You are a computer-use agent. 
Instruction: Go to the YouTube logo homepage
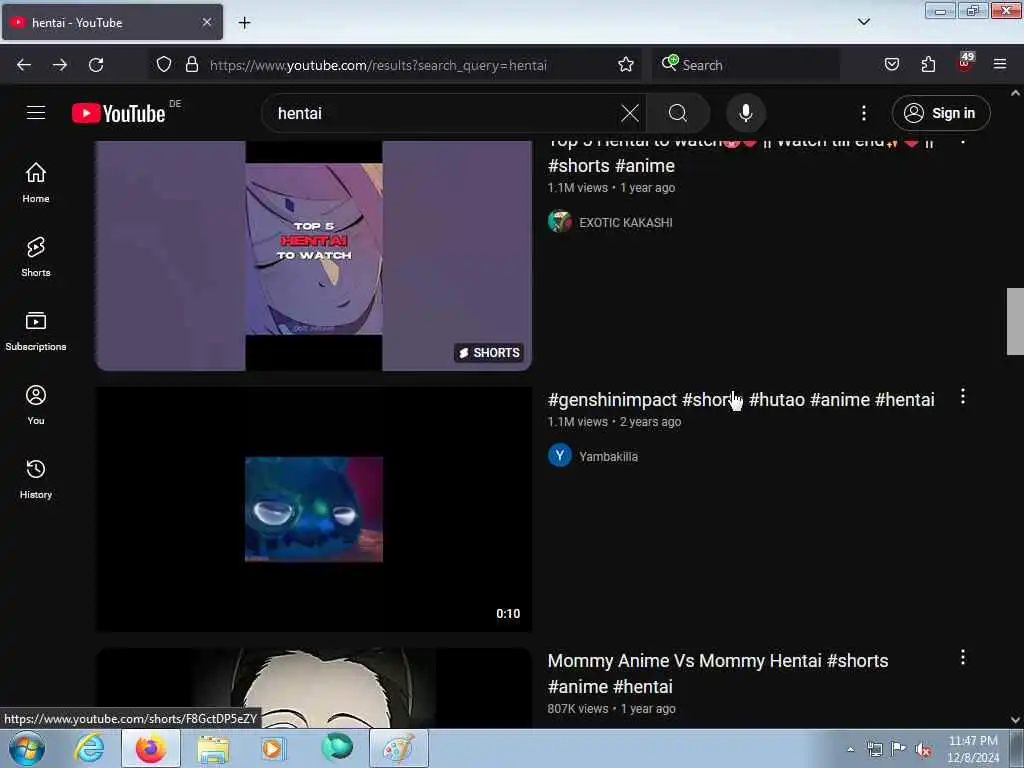119,113
